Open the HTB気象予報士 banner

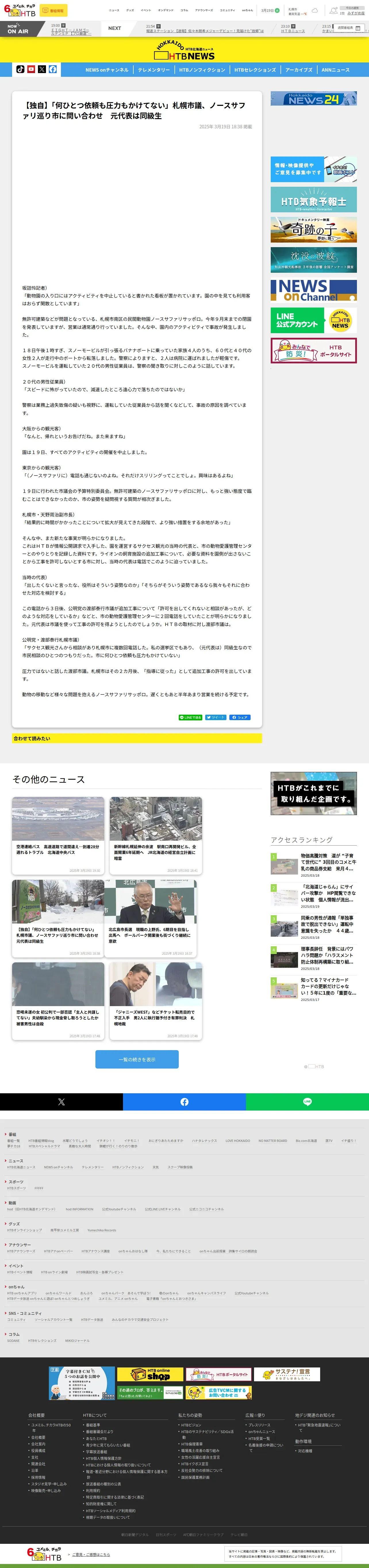coord(314,200)
